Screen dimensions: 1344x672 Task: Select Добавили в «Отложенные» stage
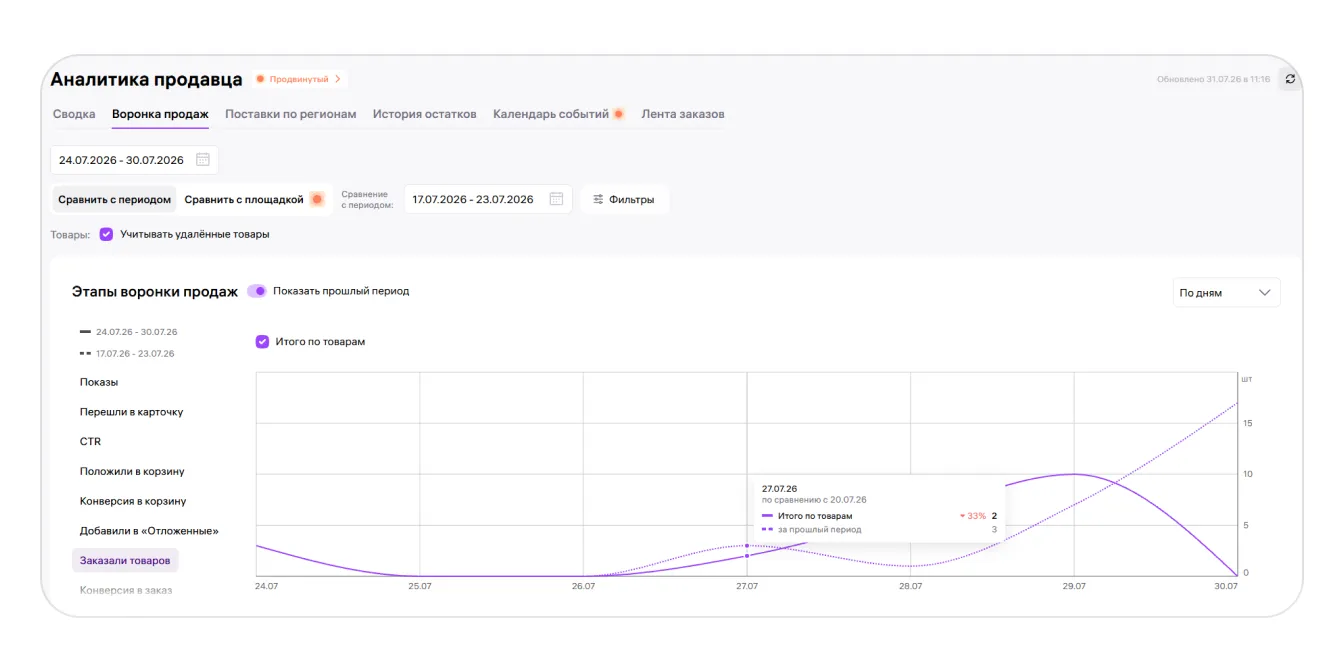click(x=149, y=531)
